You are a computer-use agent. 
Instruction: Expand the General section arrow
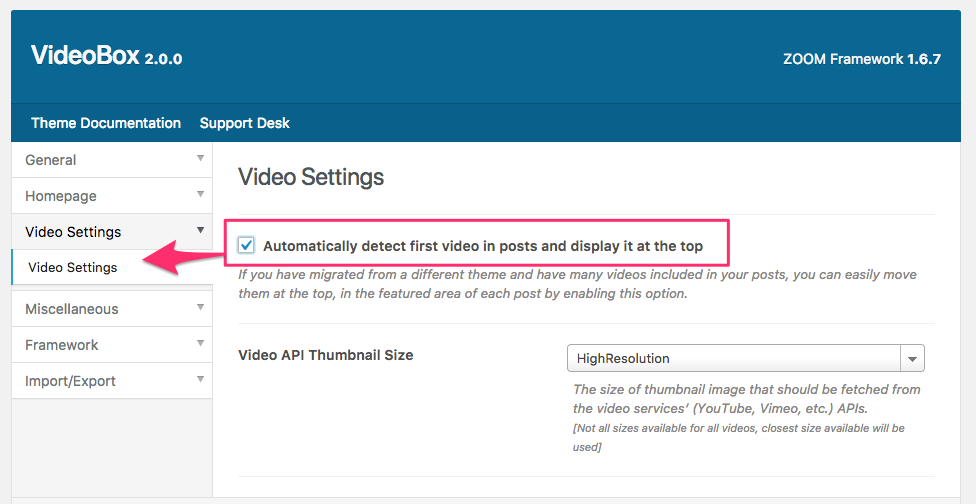[x=200, y=158]
